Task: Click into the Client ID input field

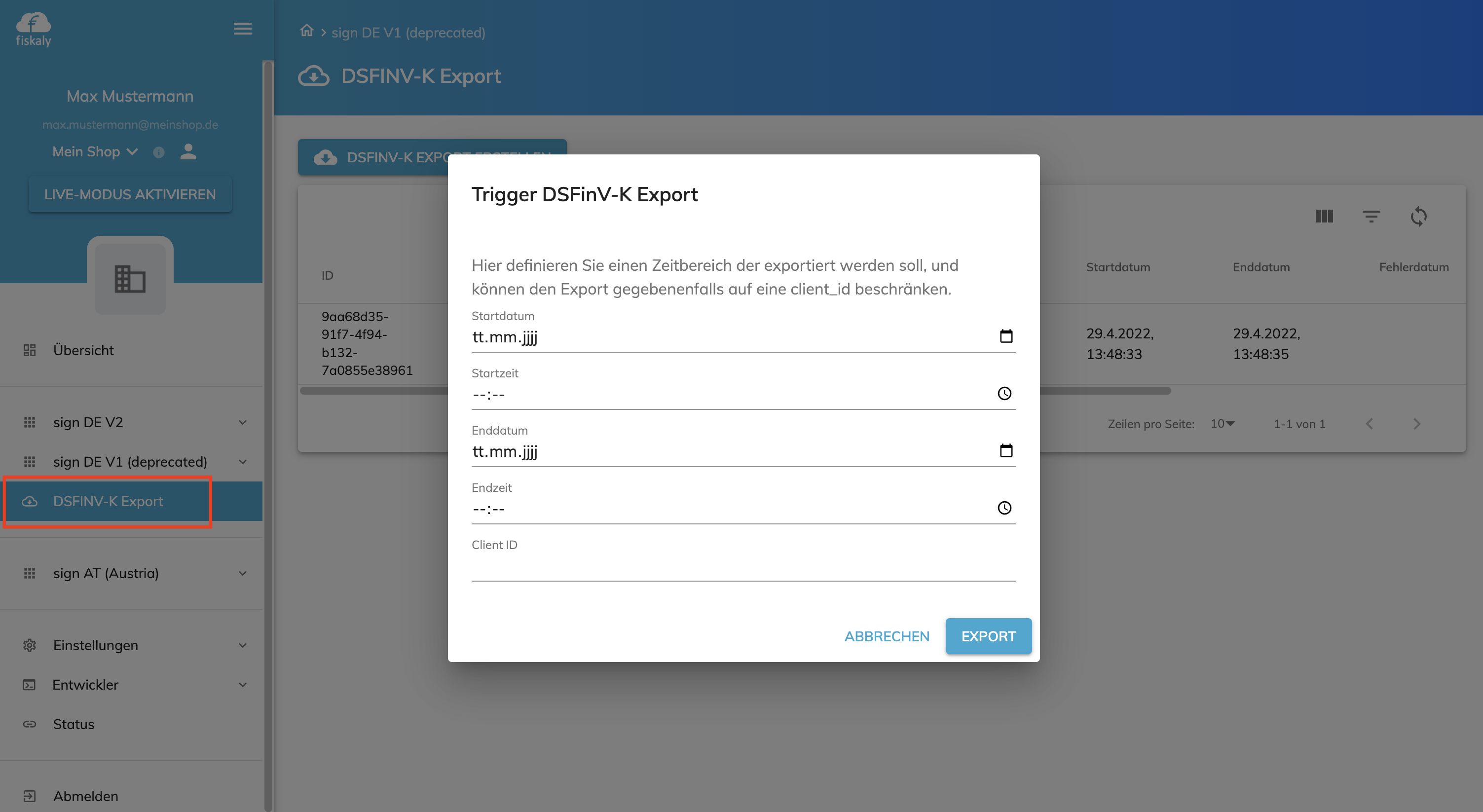Action: [x=742, y=569]
